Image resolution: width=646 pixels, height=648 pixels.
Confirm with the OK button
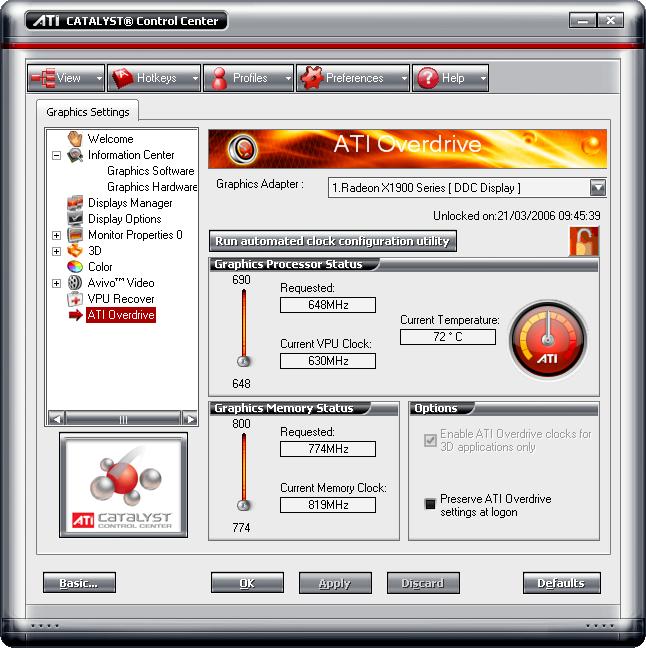point(247,583)
